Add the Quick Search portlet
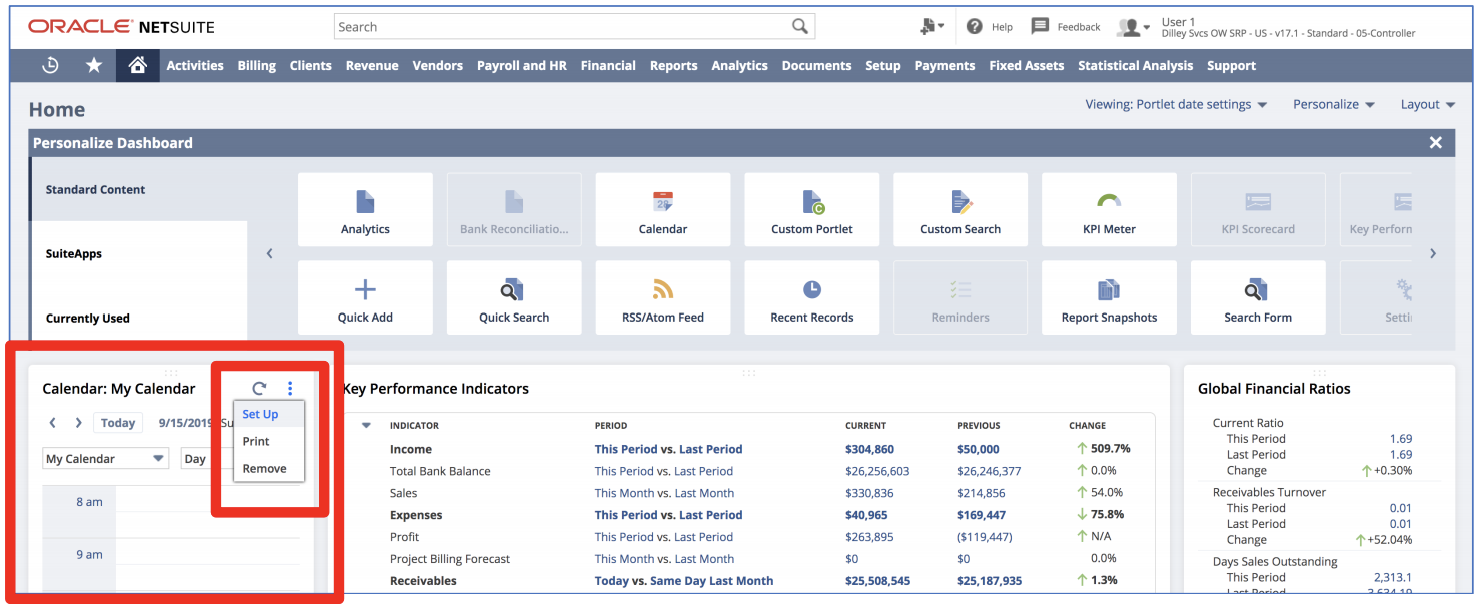The width and height of the screenshot is (1482, 604). (x=514, y=298)
